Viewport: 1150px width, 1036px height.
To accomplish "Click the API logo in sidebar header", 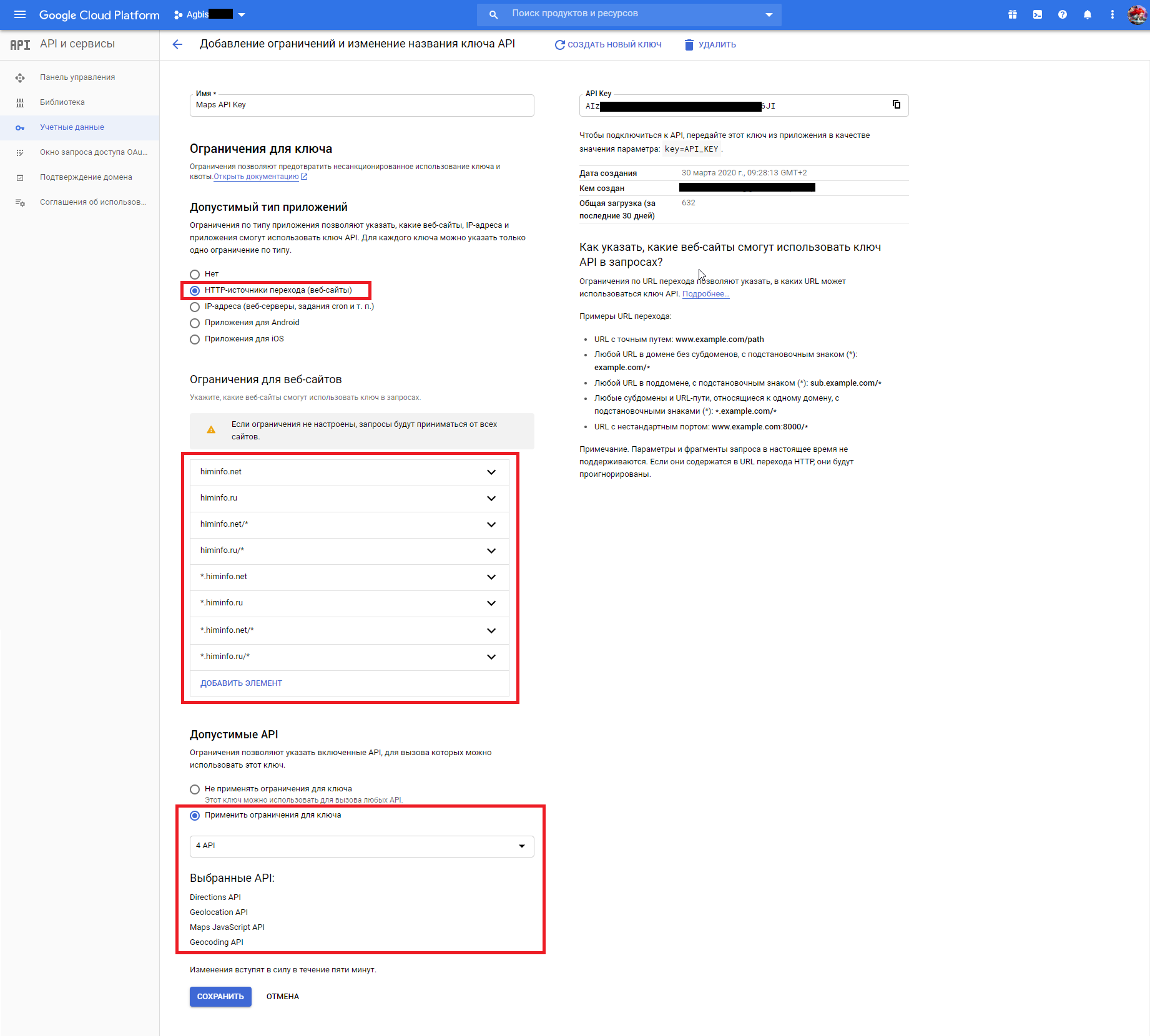I will (20, 44).
